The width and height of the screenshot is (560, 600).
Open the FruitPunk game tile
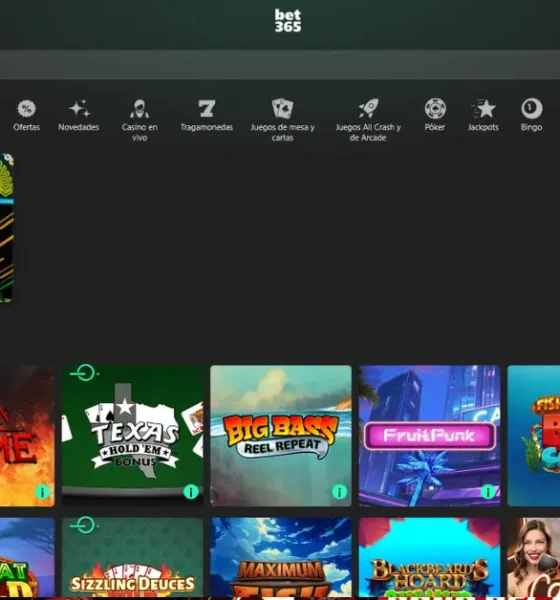[429, 435]
